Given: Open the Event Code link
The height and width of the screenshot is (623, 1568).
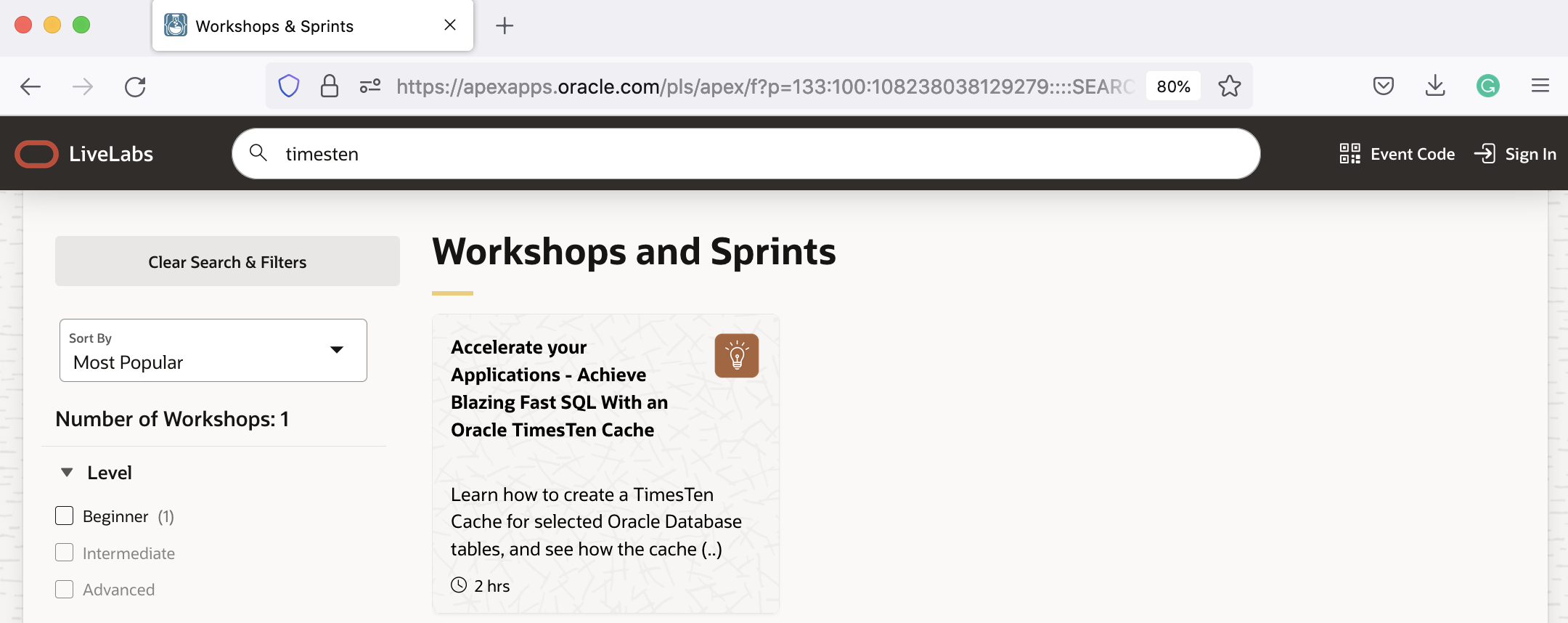Looking at the screenshot, I should pos(1412,154).
